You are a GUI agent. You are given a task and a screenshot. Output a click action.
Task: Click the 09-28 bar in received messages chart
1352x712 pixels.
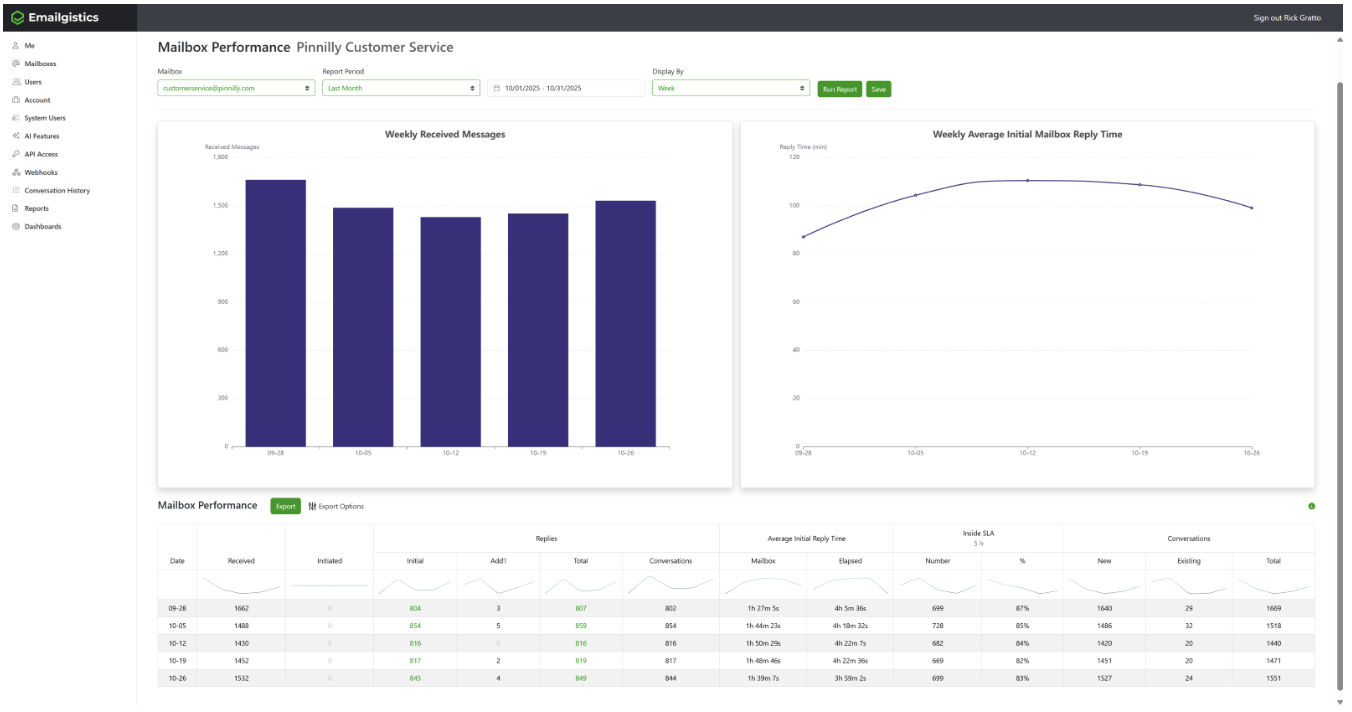tap(276, 313)
